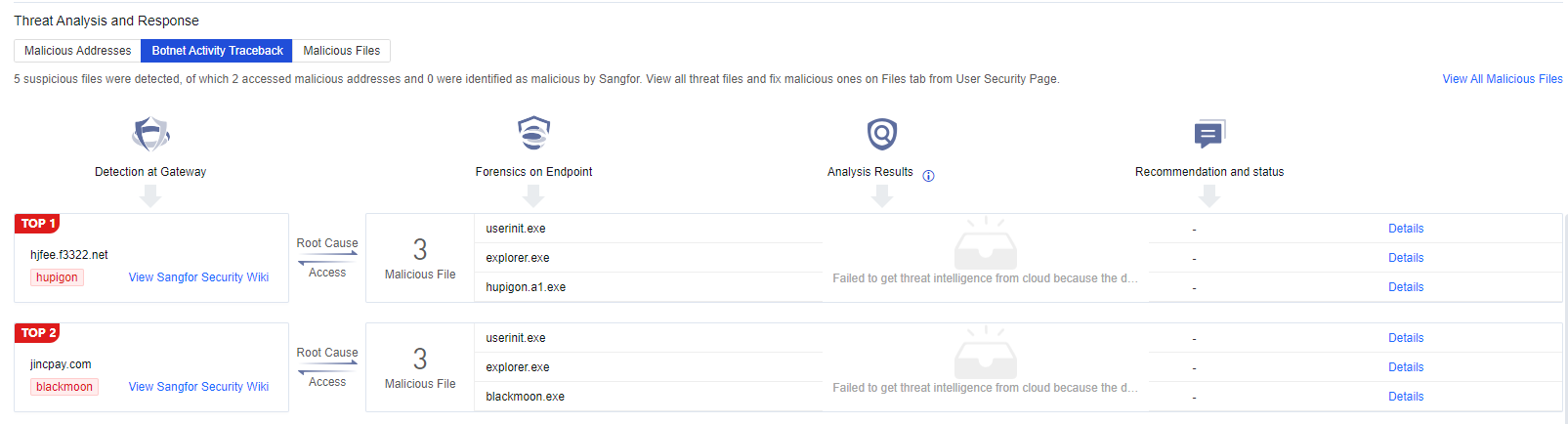1568x424 pixels.
Task: Click the TOP 2 red badge
Action: tap(38, 333)
